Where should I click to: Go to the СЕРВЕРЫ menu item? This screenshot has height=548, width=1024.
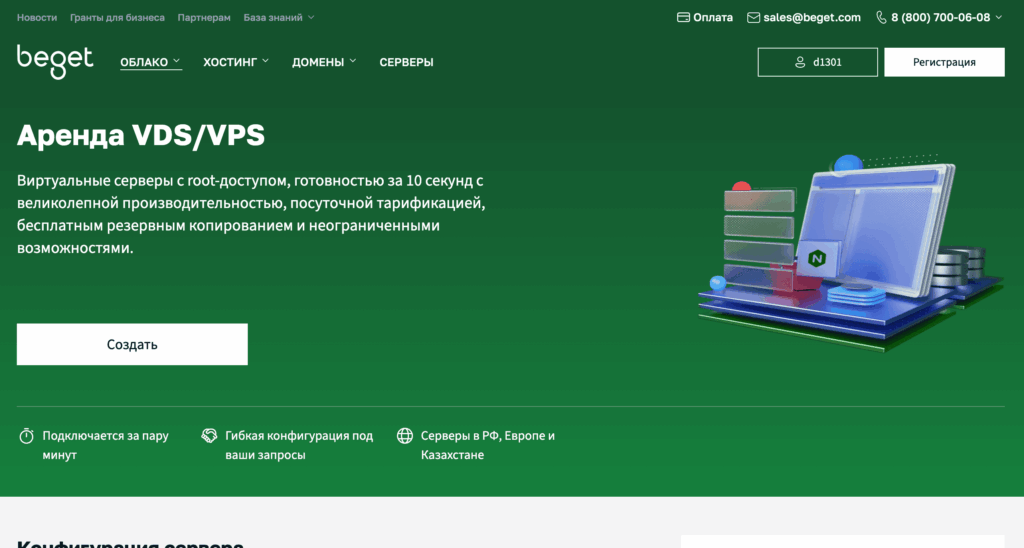(x=406, y=62)
